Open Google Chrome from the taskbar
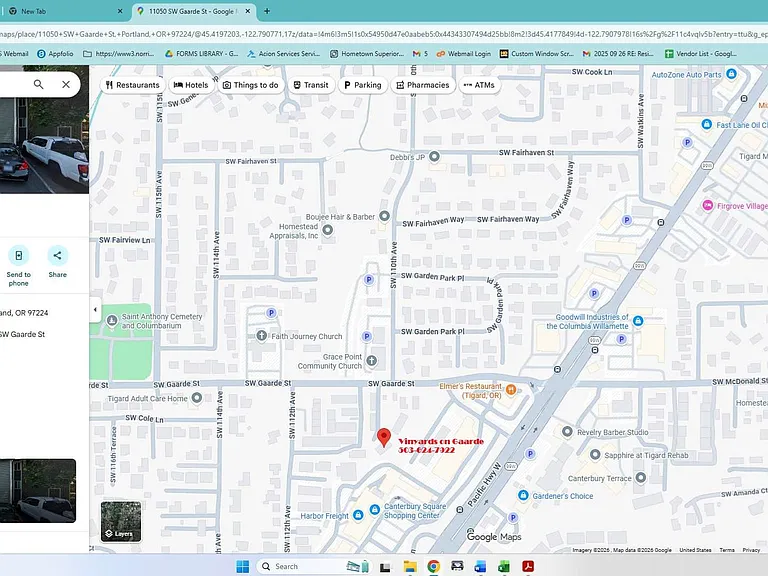The height and width of the screenshot is (576, 768). [433, 566]
